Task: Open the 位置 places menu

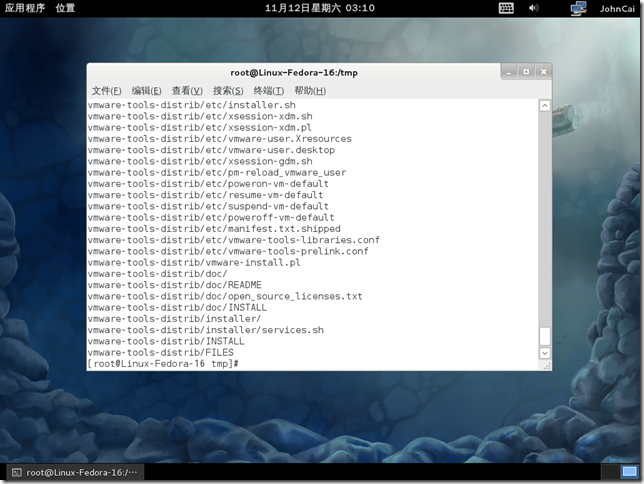Action: (x=65, y=8)
